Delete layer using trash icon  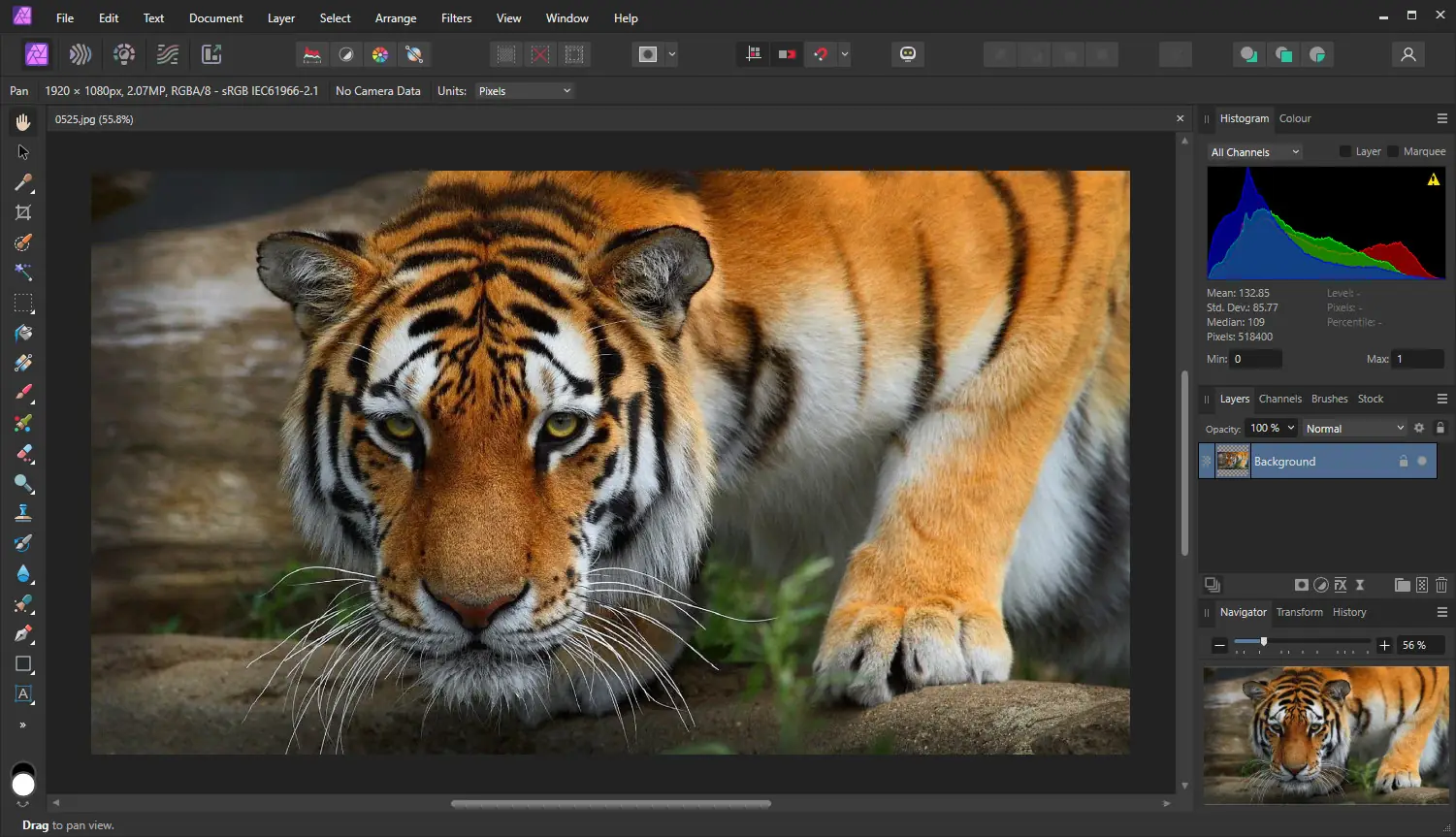[x=1441, y=585]
